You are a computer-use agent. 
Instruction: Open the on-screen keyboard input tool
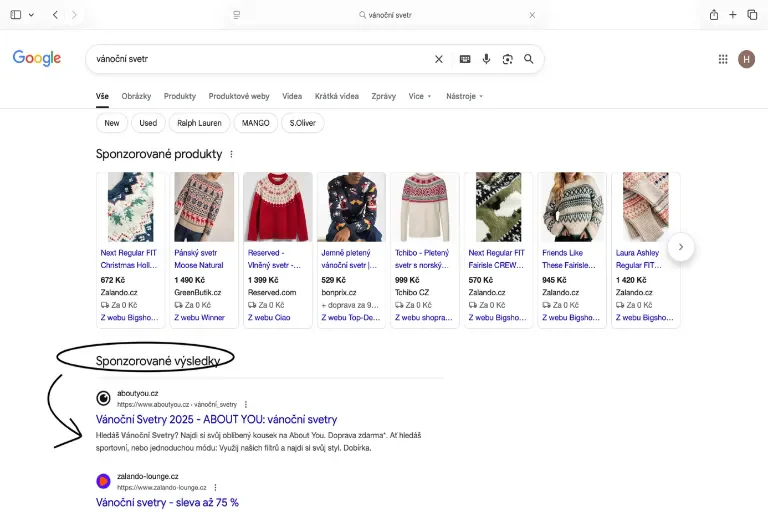465,59
